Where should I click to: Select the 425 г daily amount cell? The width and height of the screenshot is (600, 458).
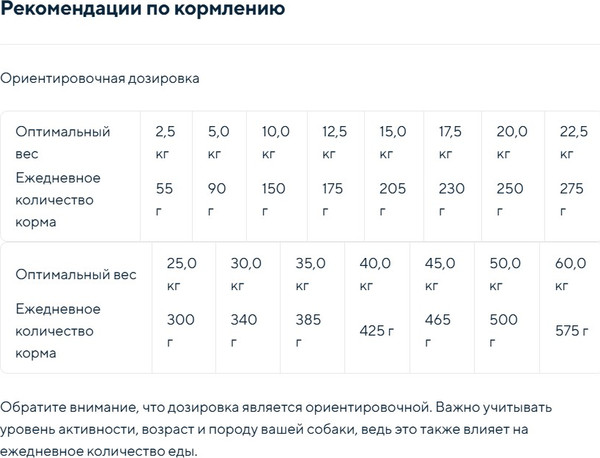(x=376, y=331)
